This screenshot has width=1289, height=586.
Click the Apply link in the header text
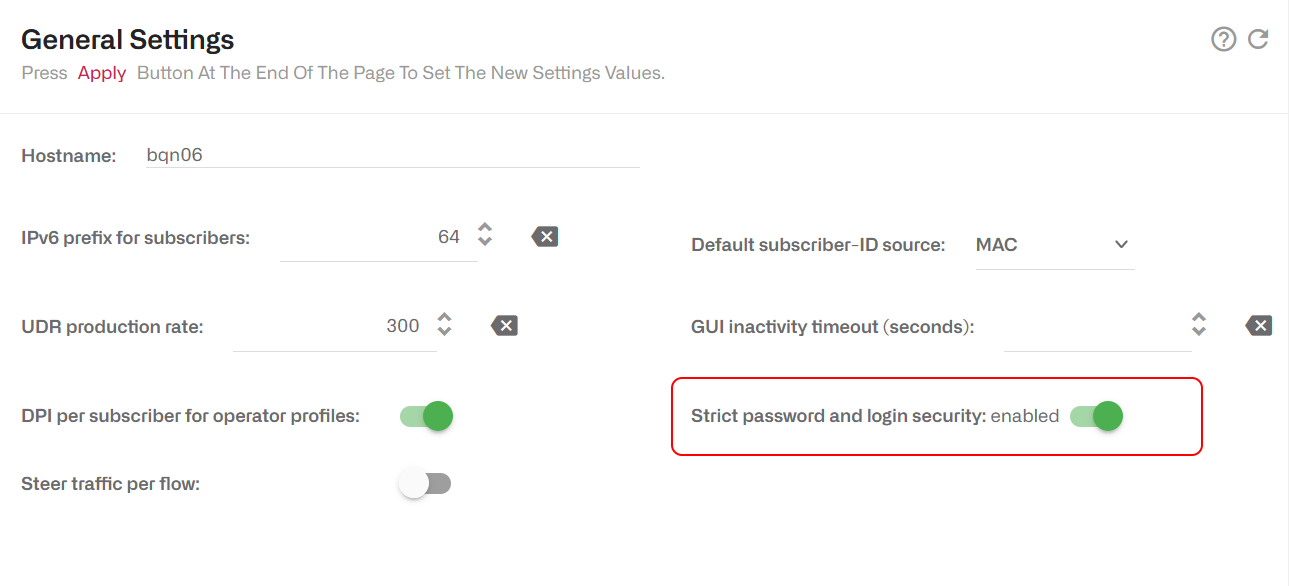pyautogui.click(x=101, y=72)
